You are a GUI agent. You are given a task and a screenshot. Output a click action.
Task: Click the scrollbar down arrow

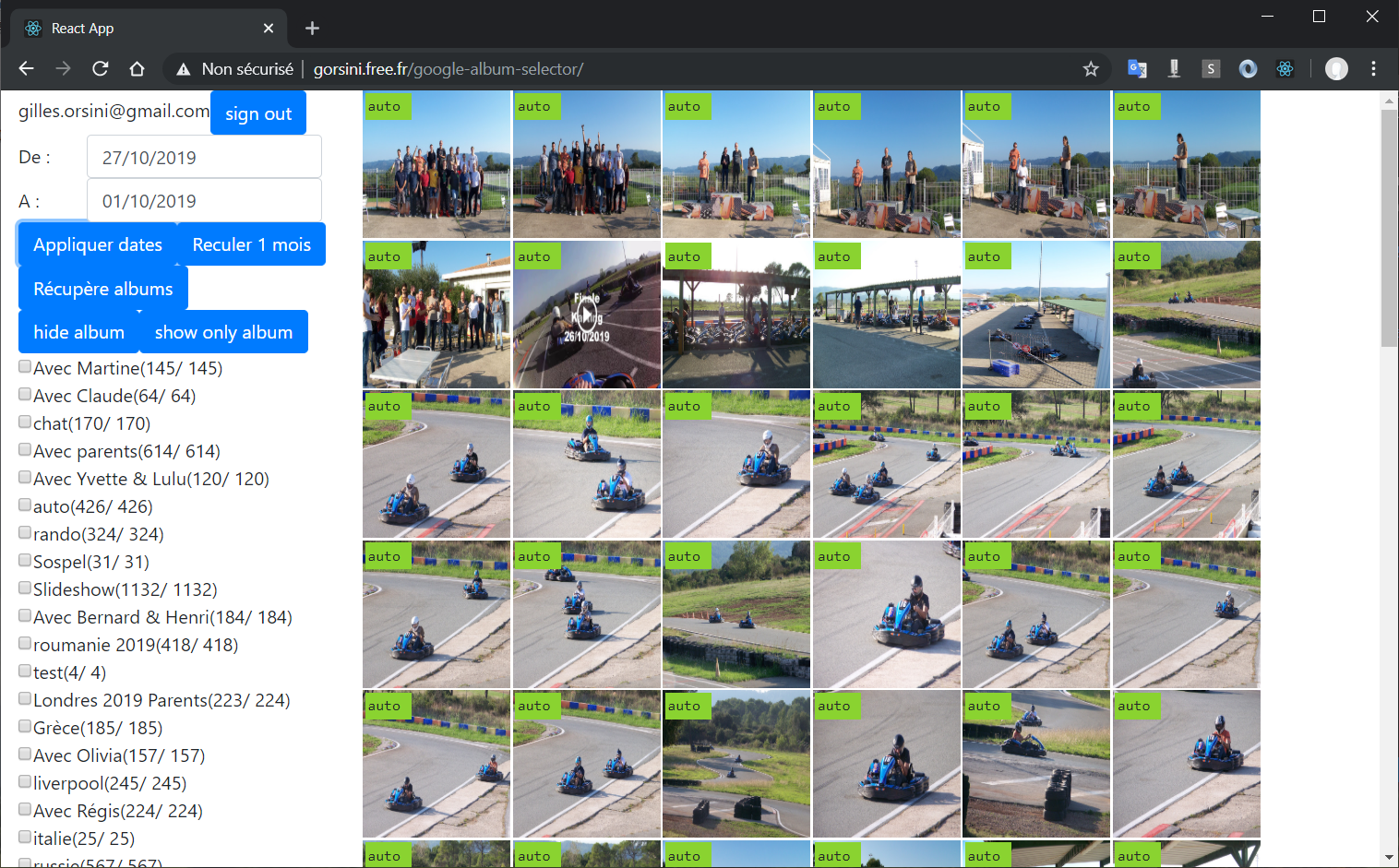[1389, 858]
